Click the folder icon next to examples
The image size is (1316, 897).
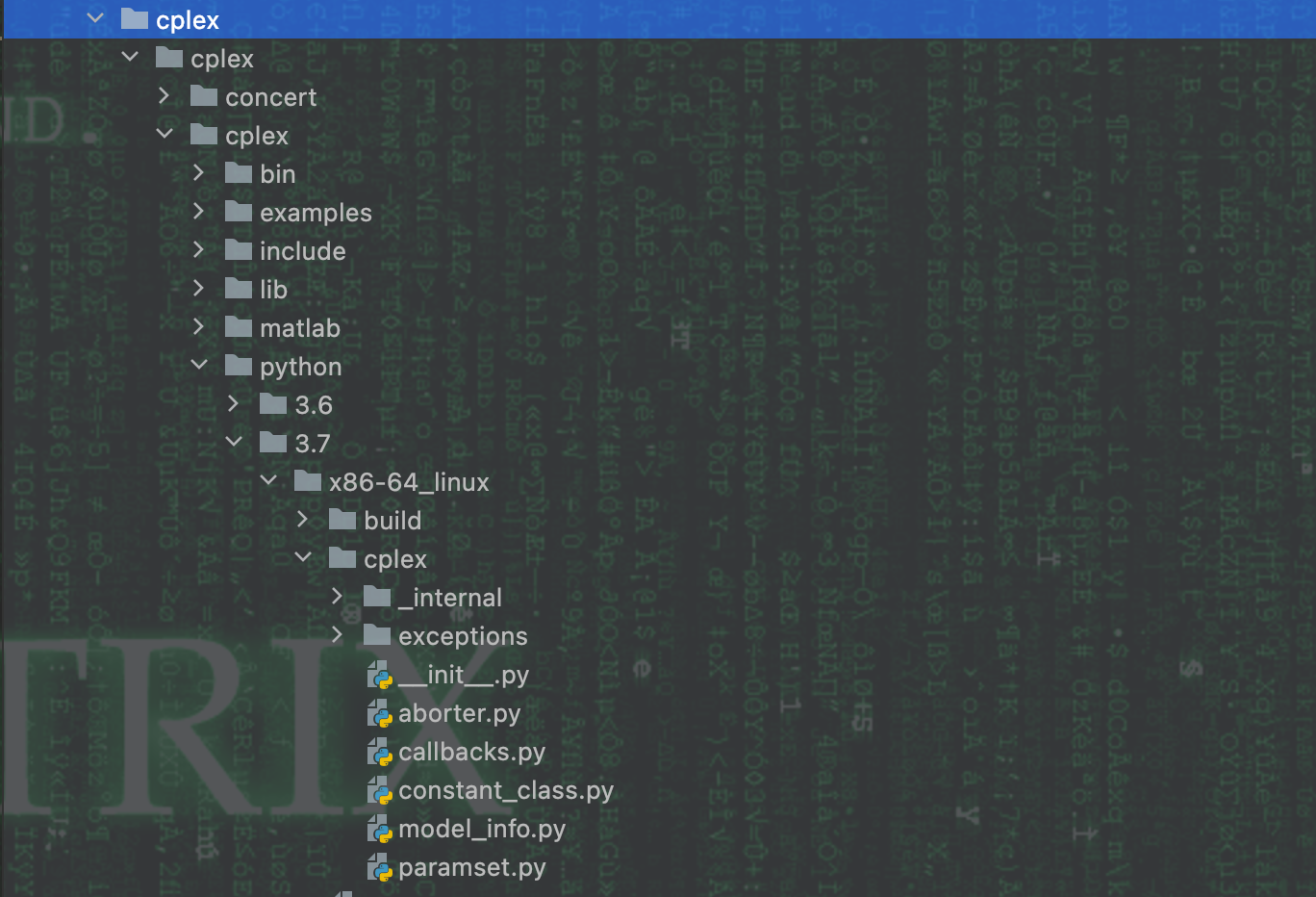(238, 212)
